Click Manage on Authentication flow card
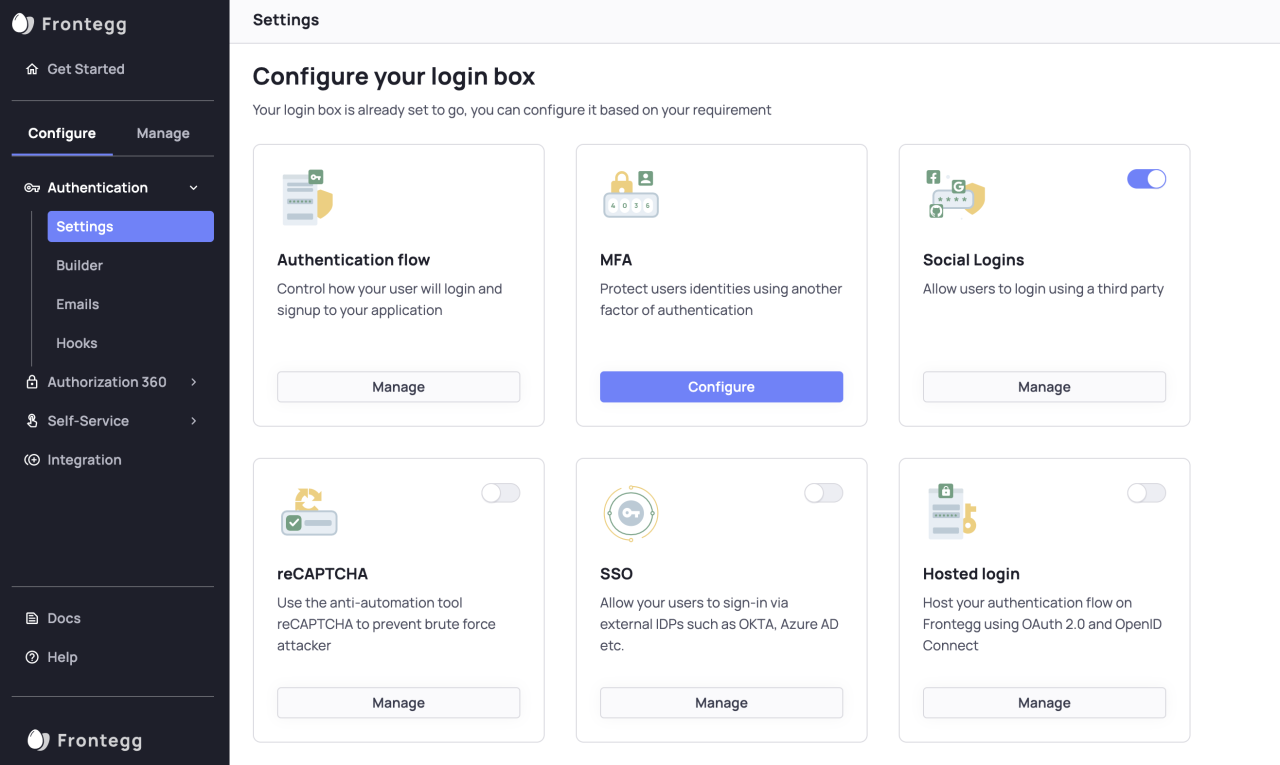Screen dimensions: 1280x765 [x=398, y=387]
